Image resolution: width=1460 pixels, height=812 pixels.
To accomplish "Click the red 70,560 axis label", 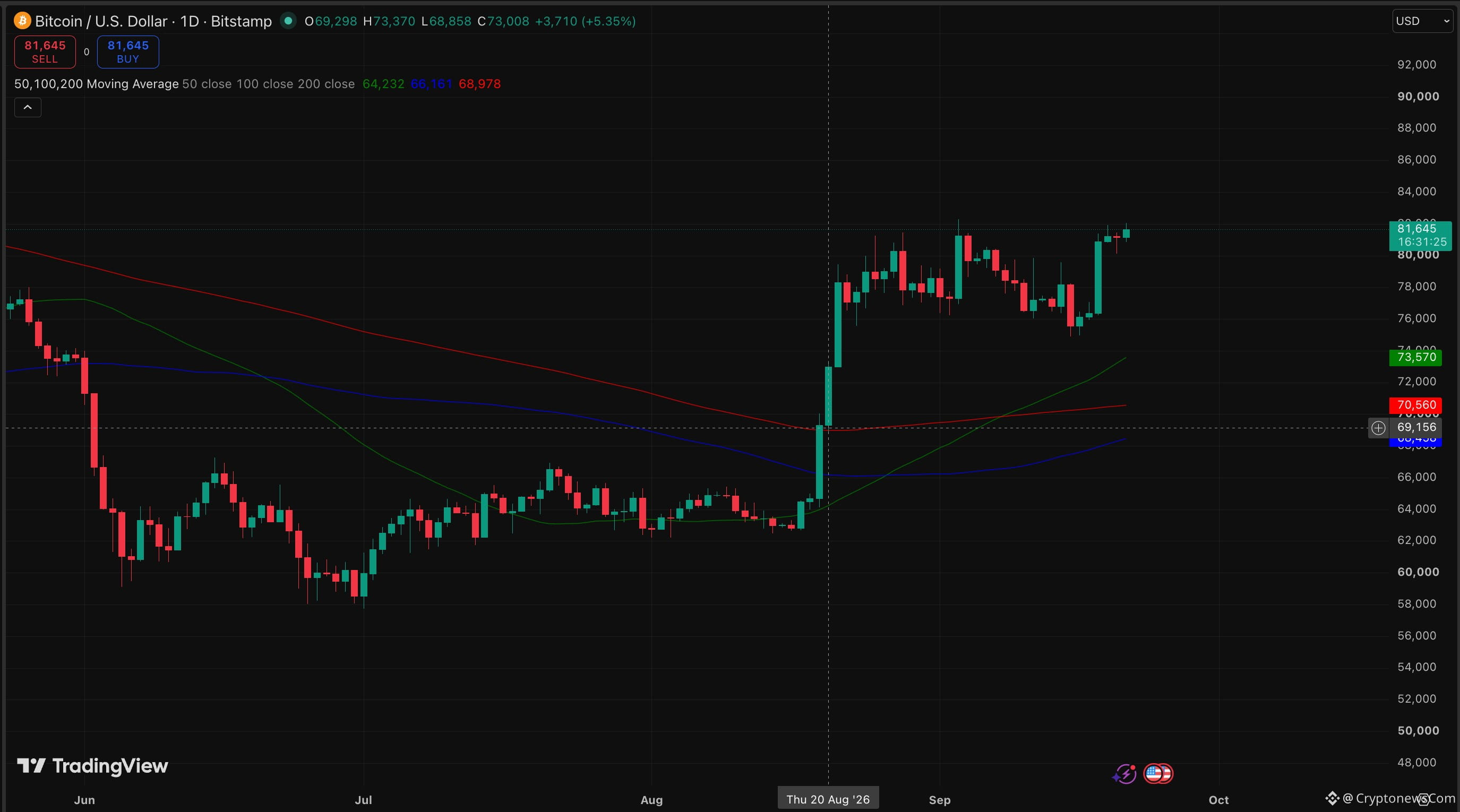I will (x=1415, y=405).
